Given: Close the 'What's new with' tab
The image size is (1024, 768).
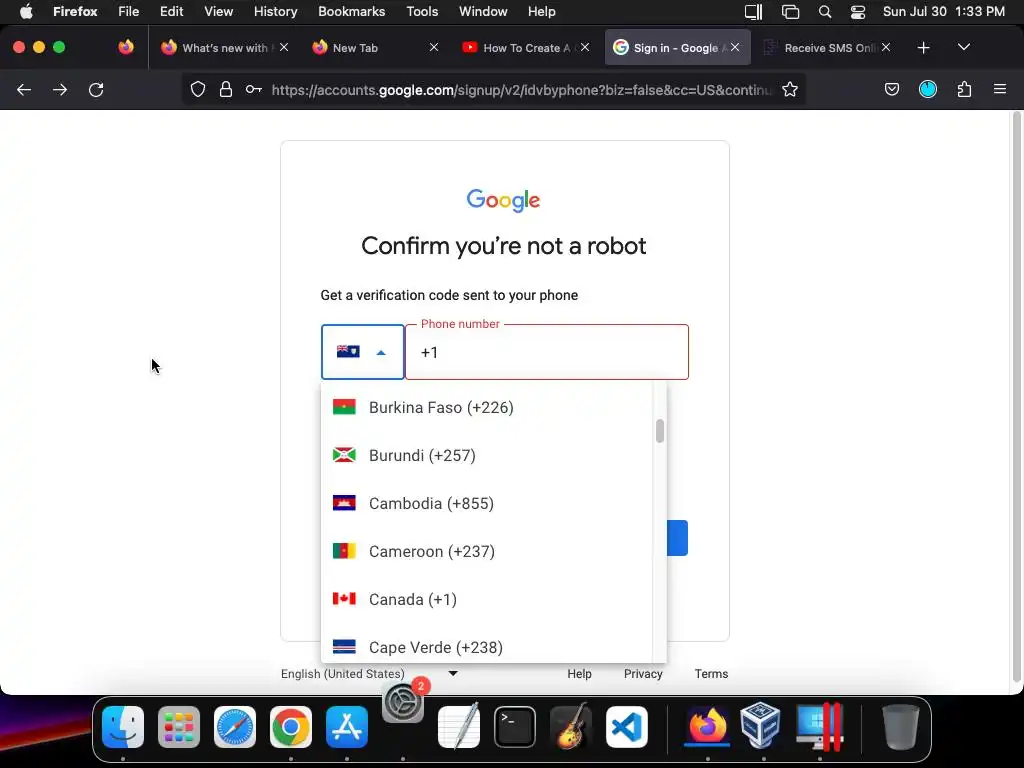Looking at the screenshot, I should (284, 47).
